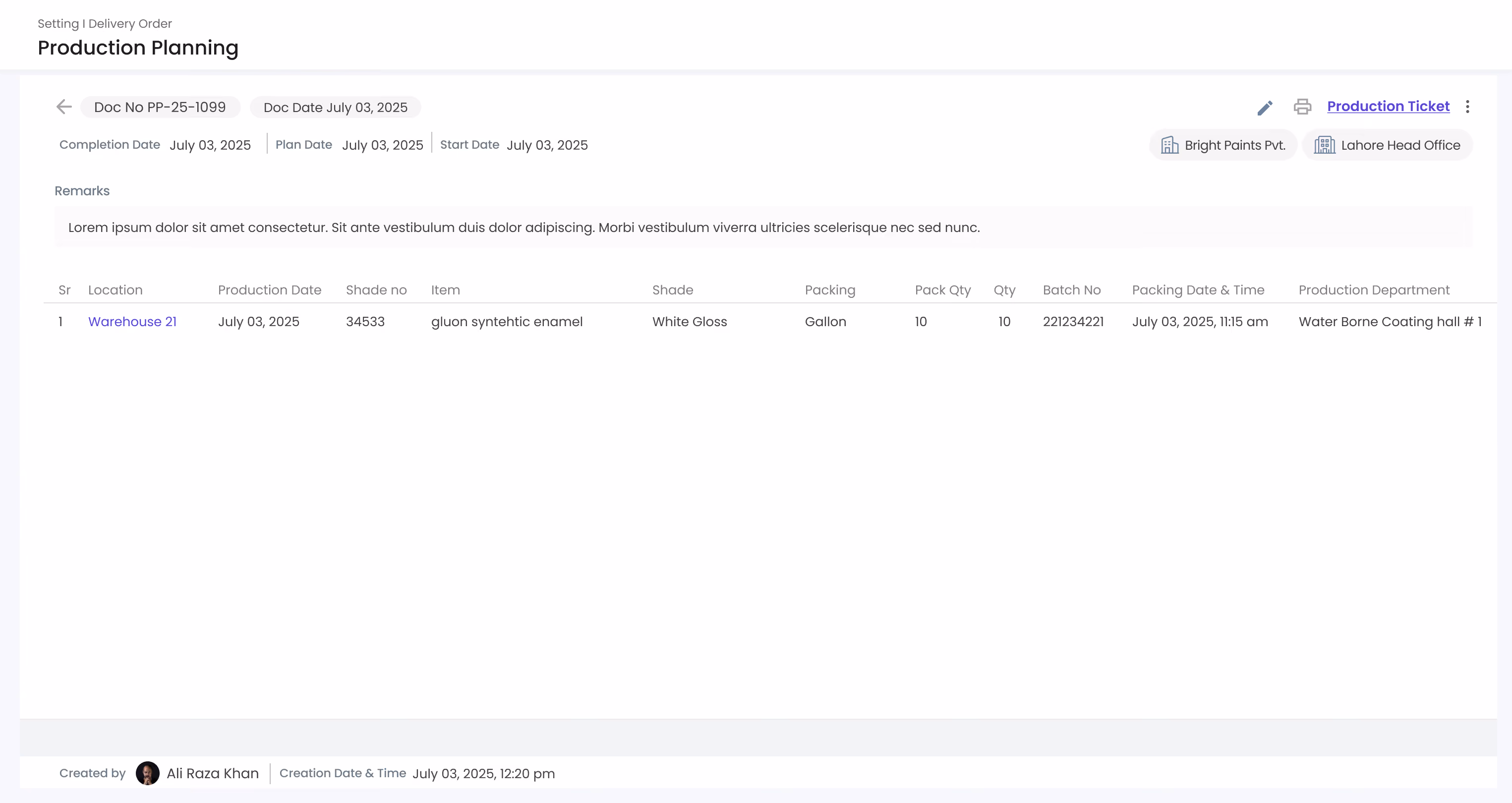Click the Lahore Head Office building icon

point(1324,145)
